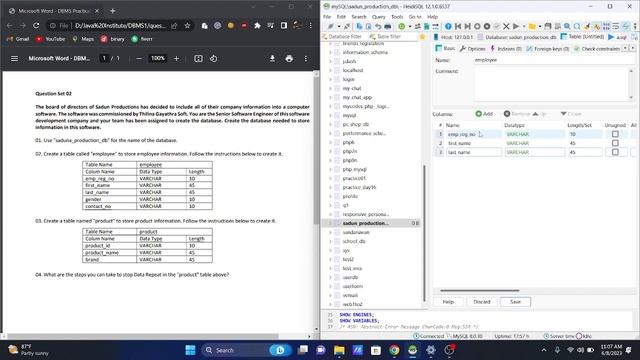Image resolution: width=640 pixels, height=360 pixels.
Task: Switch to the Options tab
Action: coord(472,49)
